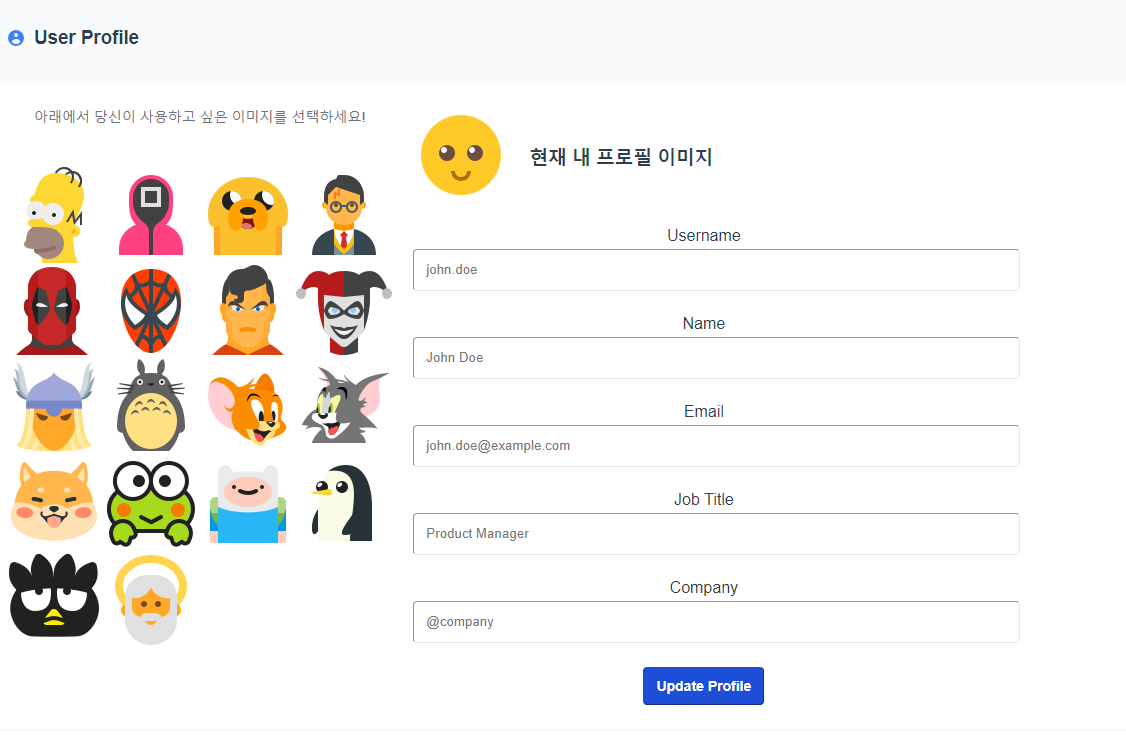The height and width of the screenshot is (738, 1126).
Task: Choose the black spiky-haired penguin avatar
Action: [x=54, y=595]
